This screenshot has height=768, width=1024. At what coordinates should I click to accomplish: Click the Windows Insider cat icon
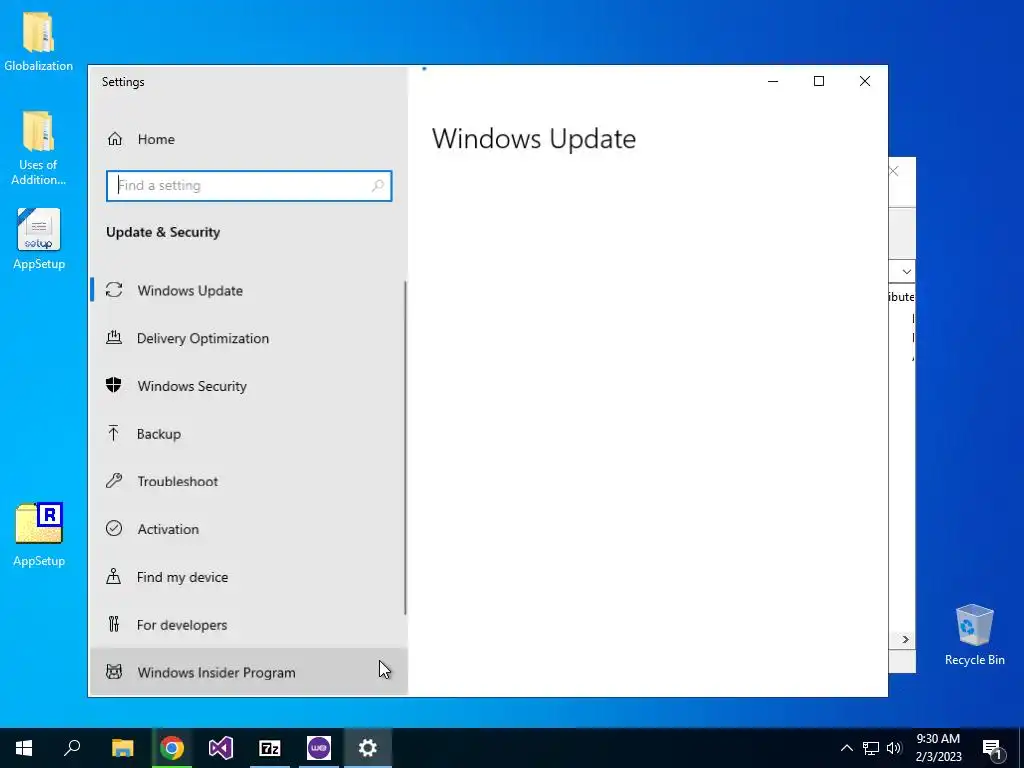114,672
